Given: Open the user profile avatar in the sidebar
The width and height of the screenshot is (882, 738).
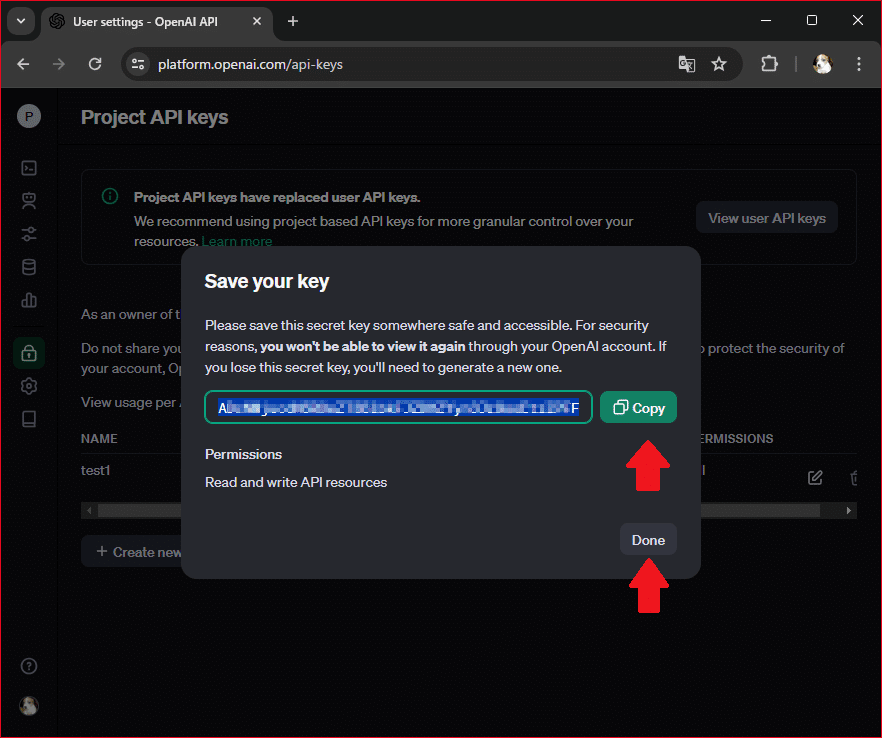Looking at the screenshot, I should point(29,705).
